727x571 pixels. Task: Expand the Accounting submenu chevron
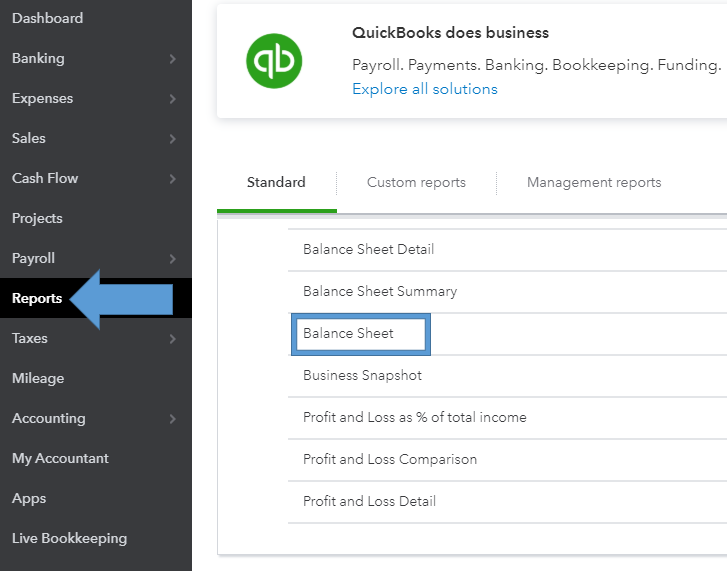173,419
